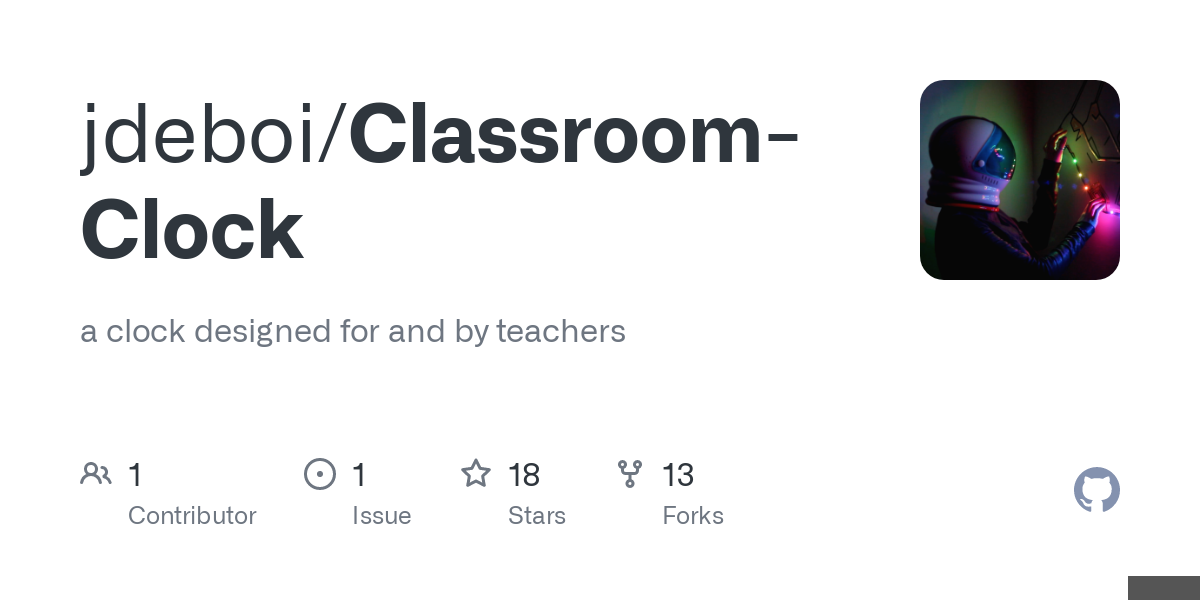The image size is (1200, 600).
Task: Click the issue count number 1
Action: [359, 475]
